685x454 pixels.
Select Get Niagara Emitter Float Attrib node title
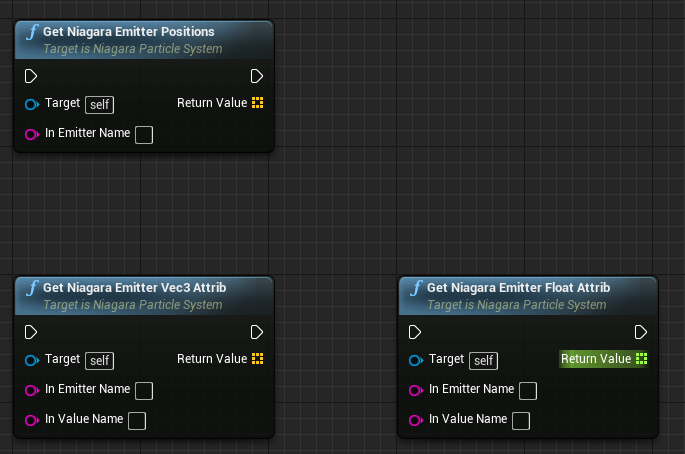519,288
